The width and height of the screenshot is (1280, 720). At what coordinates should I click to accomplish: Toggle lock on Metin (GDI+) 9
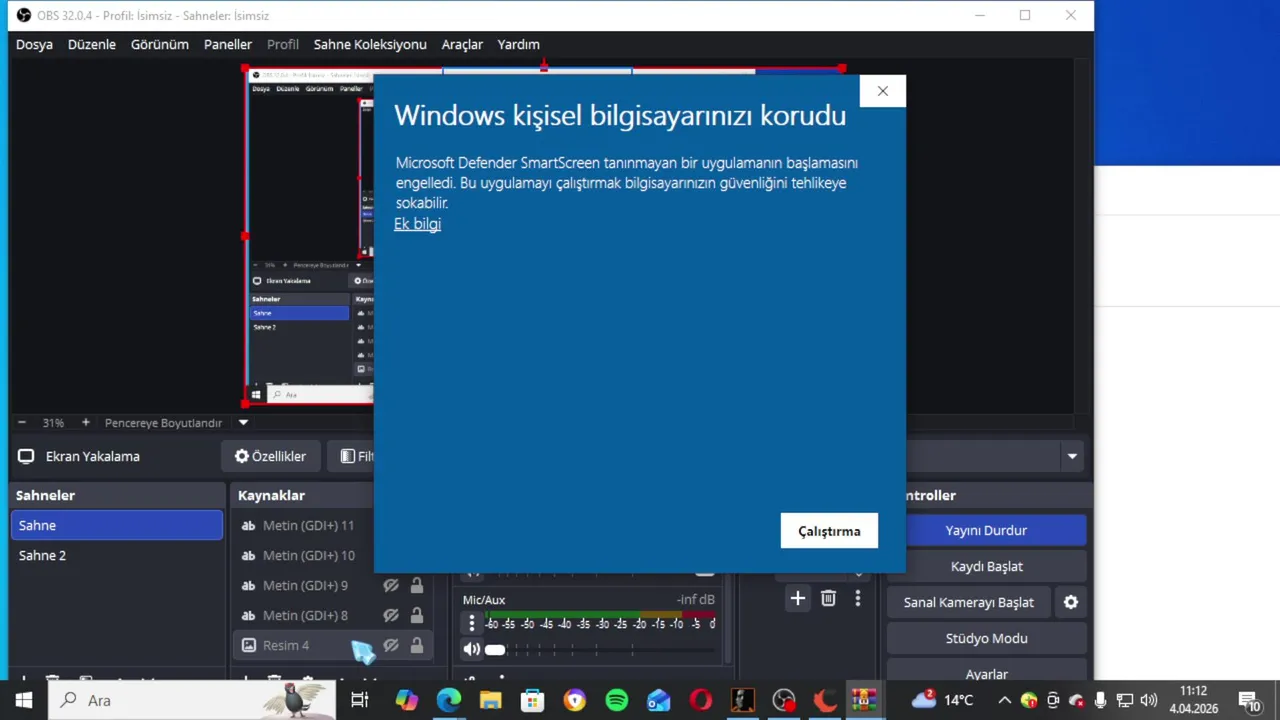pyautogui.click(x=417, y=585)
